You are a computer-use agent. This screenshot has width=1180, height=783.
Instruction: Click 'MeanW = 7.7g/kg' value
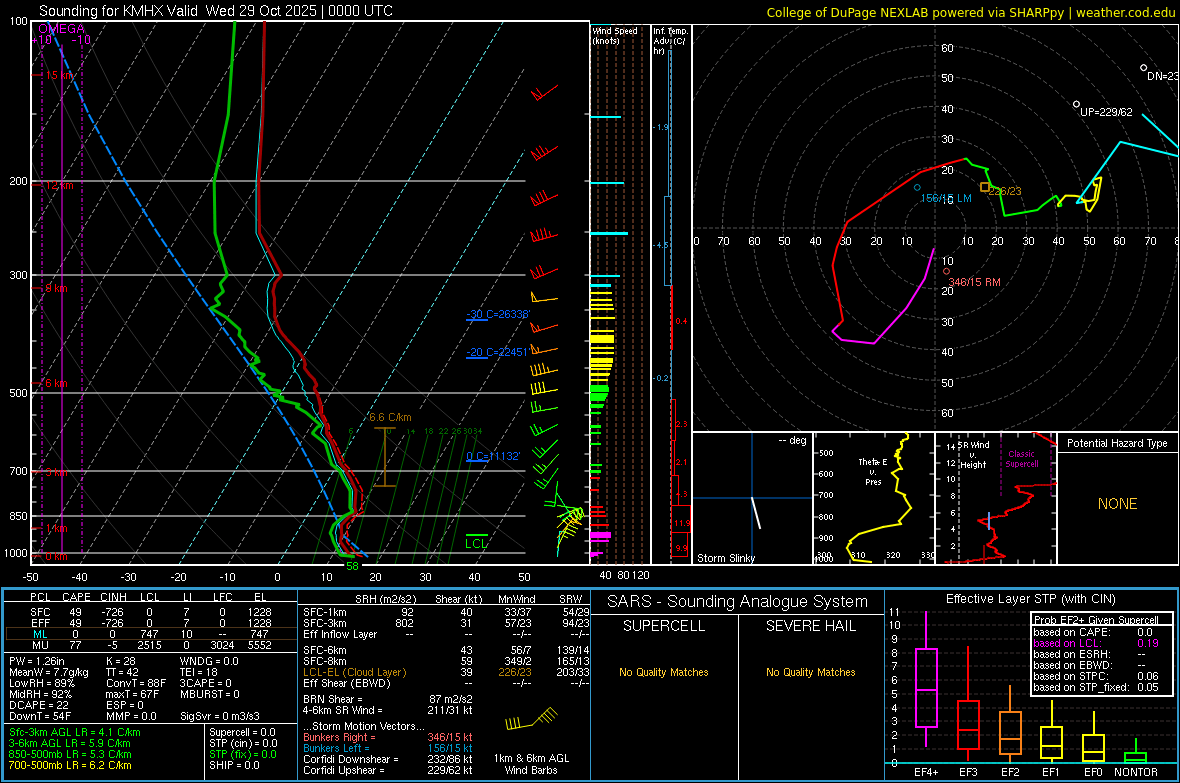tap(48, 672)
